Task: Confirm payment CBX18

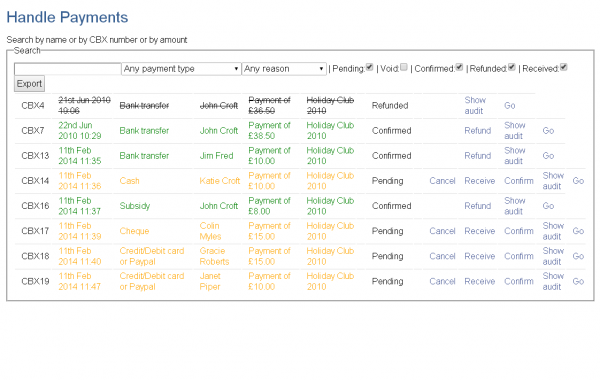Action: (x=518, y=256)
